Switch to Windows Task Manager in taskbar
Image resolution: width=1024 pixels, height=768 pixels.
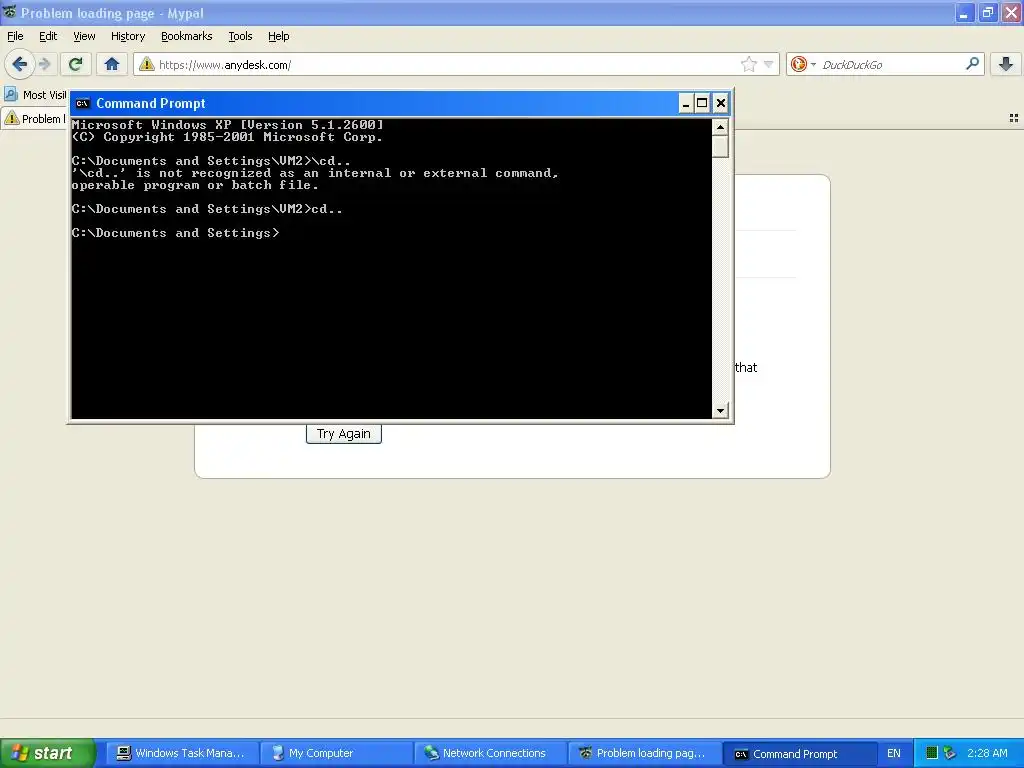(x=182, y=753)
